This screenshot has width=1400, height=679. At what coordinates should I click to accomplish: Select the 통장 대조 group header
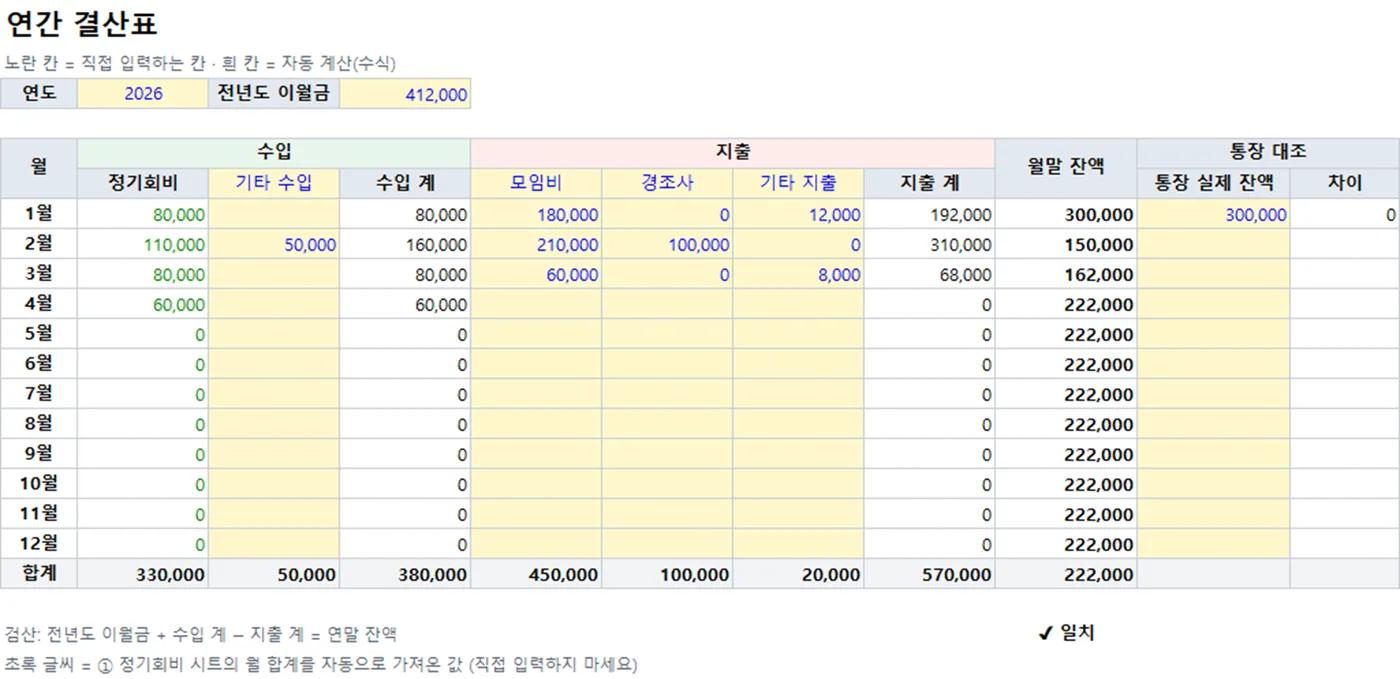coord(1268,153)
